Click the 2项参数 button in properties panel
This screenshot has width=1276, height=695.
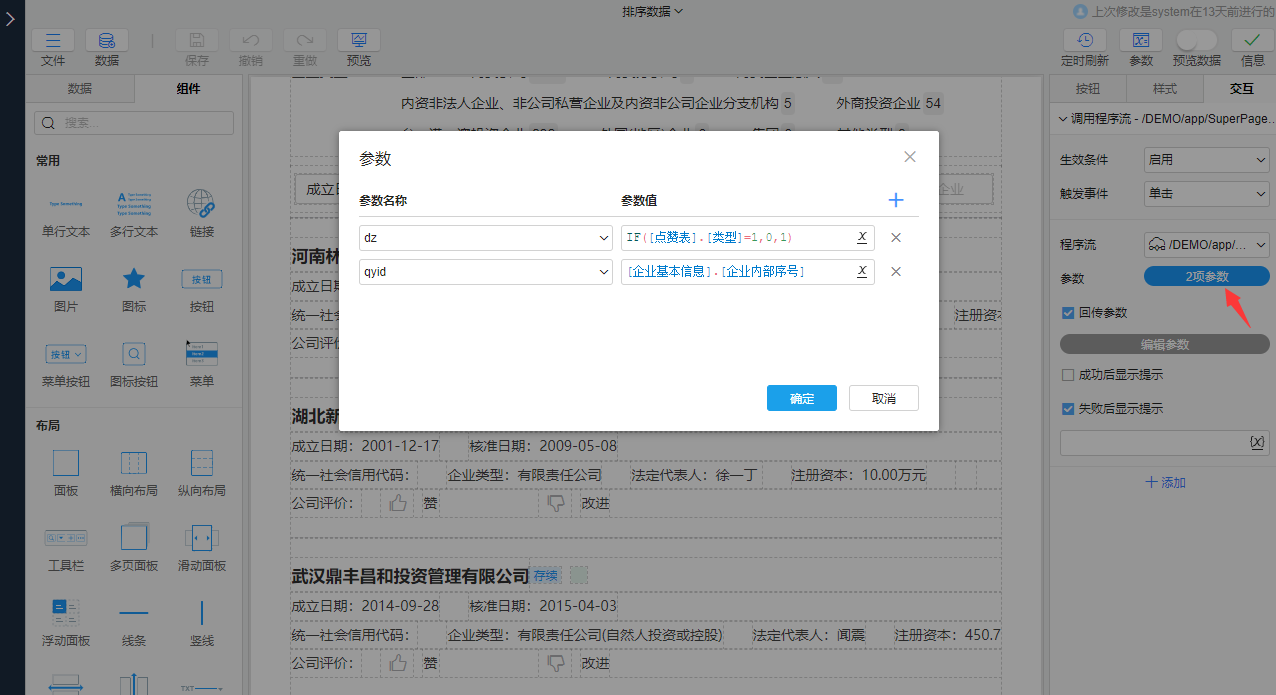1206,276
